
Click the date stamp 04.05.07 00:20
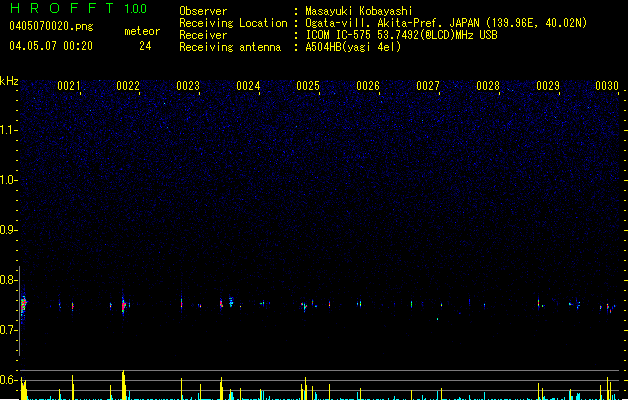point(51,46)
